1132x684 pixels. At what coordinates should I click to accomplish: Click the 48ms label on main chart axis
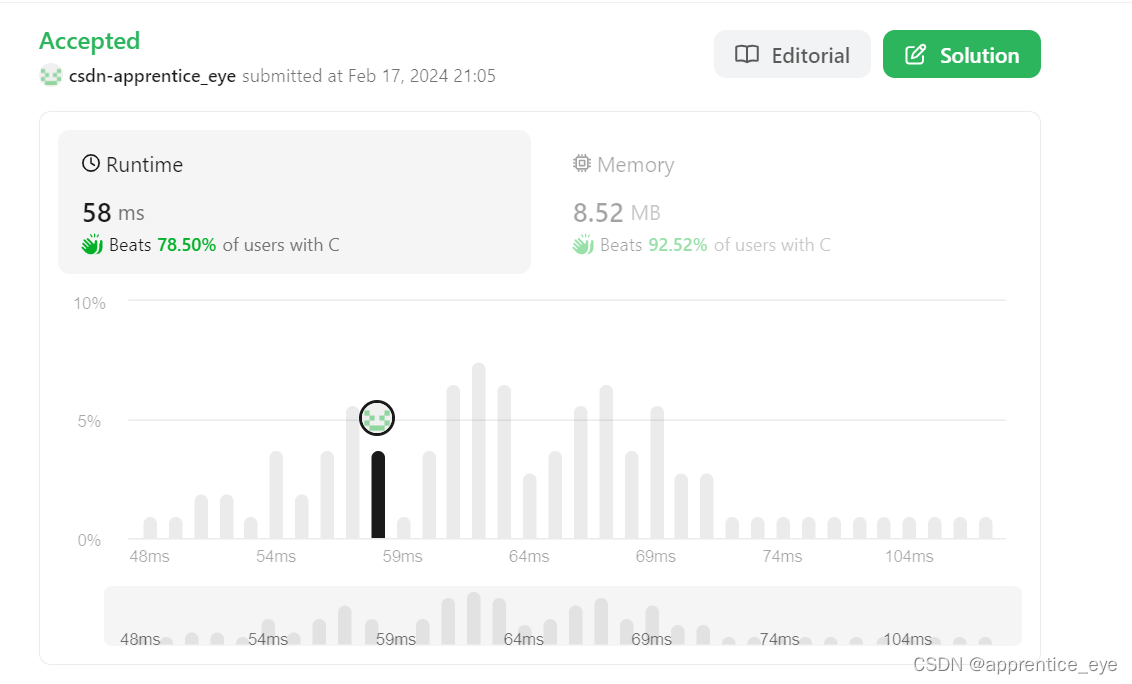coord(149,556)
